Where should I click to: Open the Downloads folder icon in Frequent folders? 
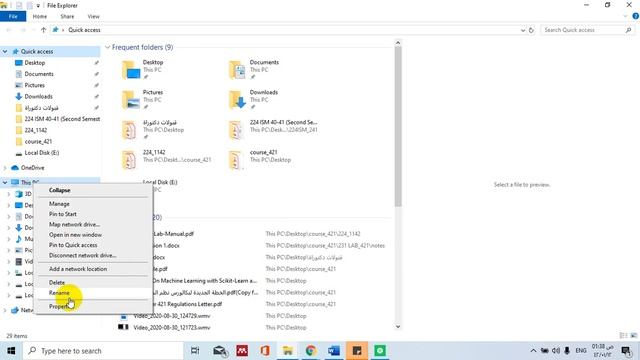point(238,100)
